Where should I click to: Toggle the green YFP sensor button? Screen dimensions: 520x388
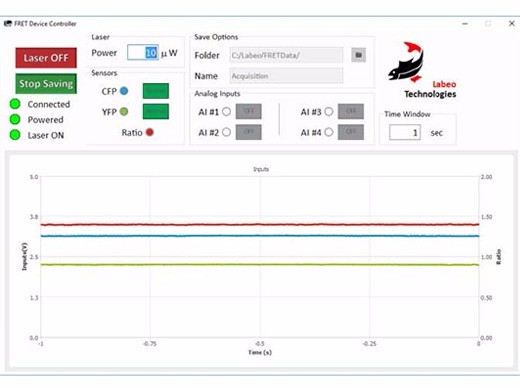pos(156,111)
